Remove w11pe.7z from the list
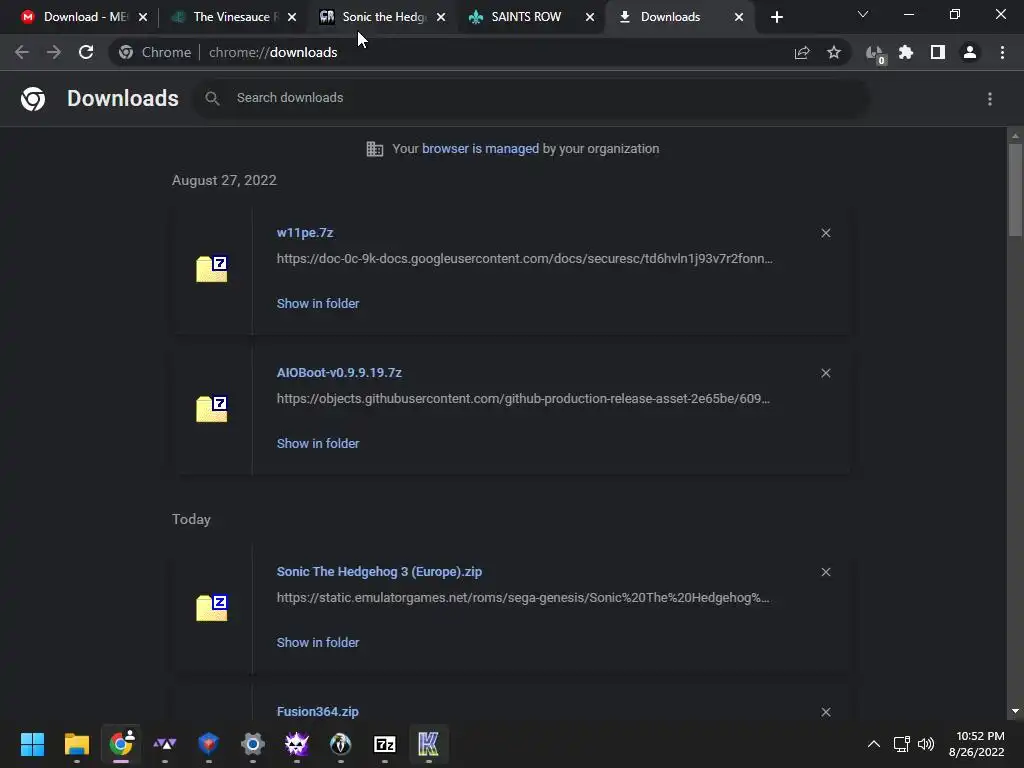 [826, 233]
